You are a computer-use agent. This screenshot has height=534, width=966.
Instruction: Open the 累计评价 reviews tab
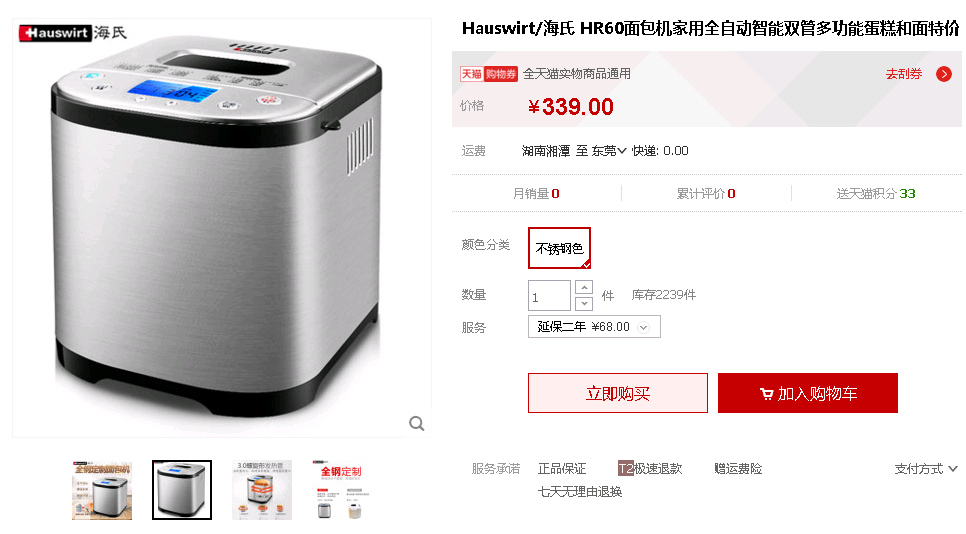(x=706, y=193)
